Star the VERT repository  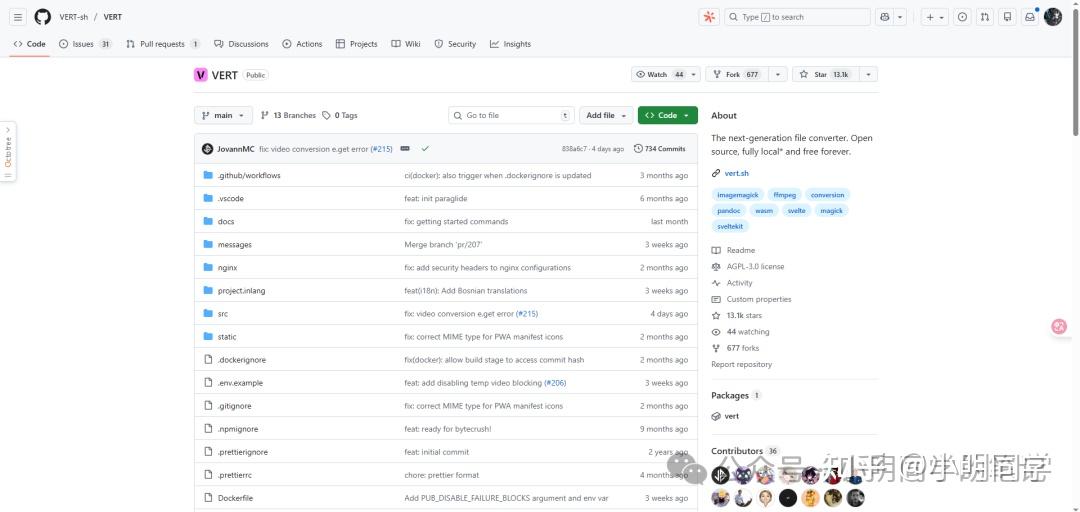pos(825,75)
